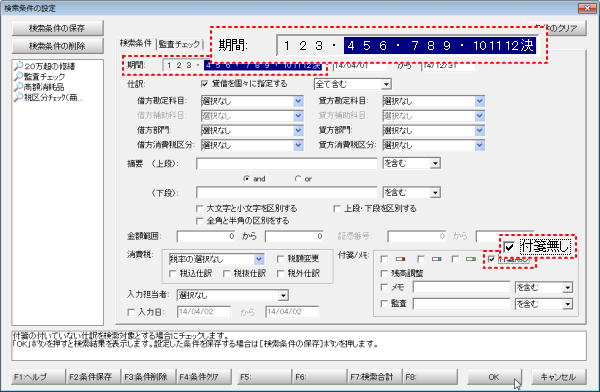Click the magnifier icon beside 高額消耗品
Screen dimensions: 600x392
(x=18, y=87)
